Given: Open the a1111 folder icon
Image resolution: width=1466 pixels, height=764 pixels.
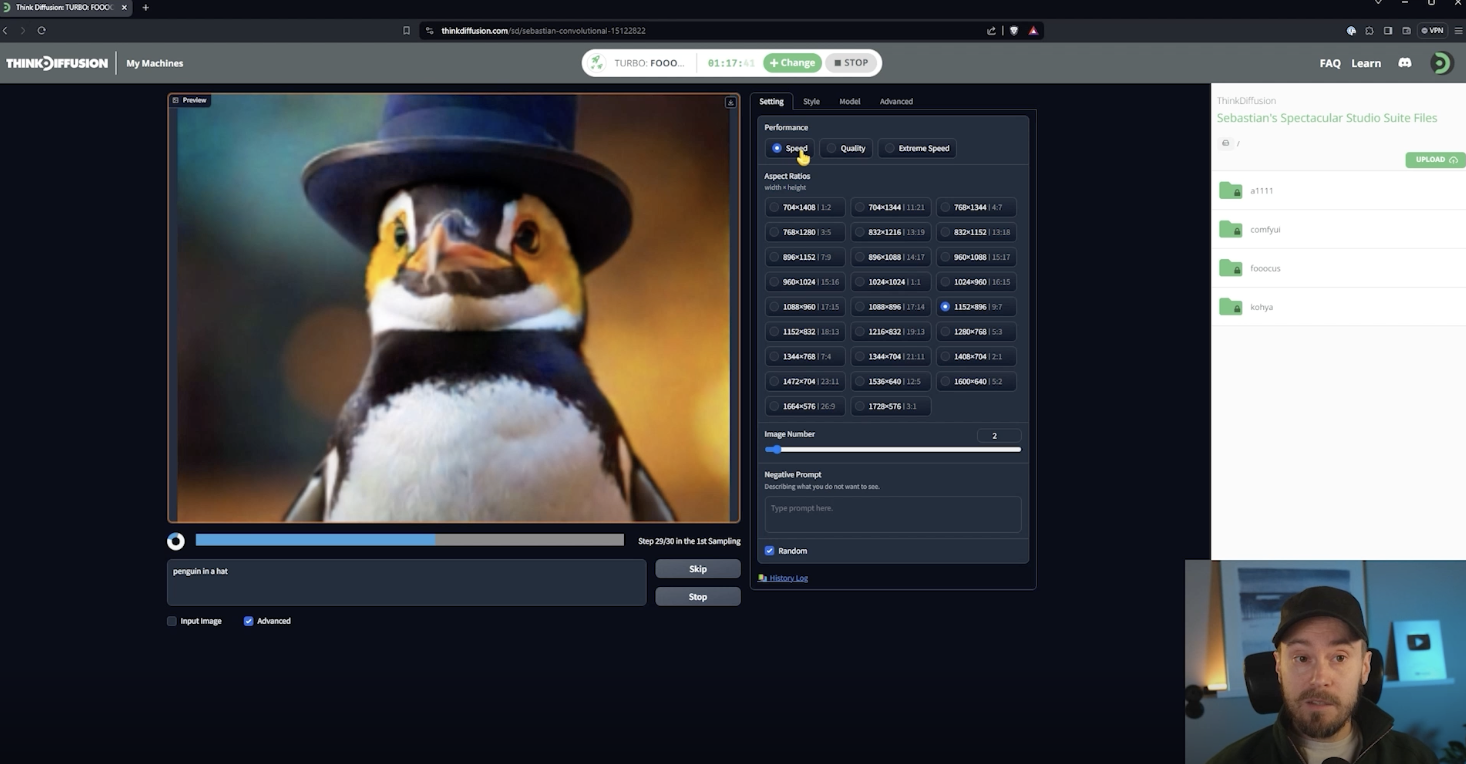Looking at the screenshot, I should click(x=1230, y=190).
